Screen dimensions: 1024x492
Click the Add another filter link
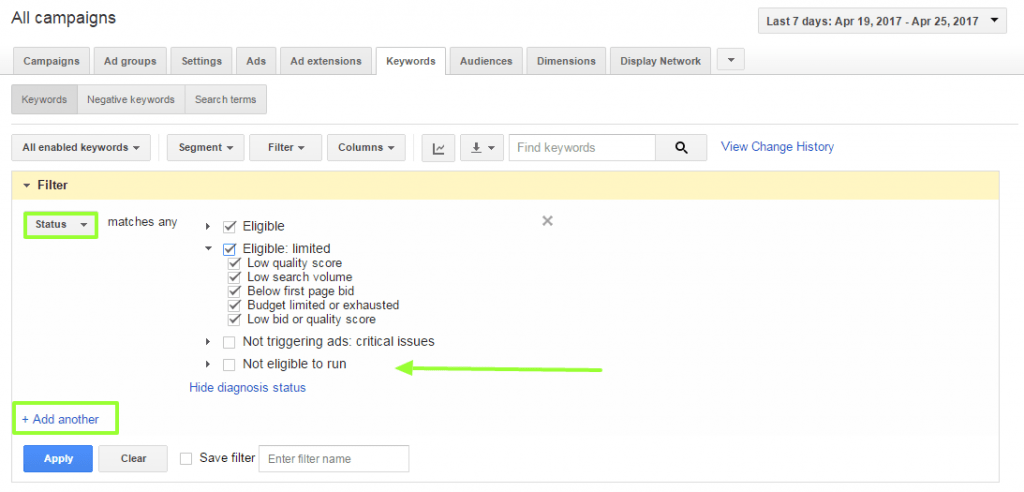click(x=61, y=419)
